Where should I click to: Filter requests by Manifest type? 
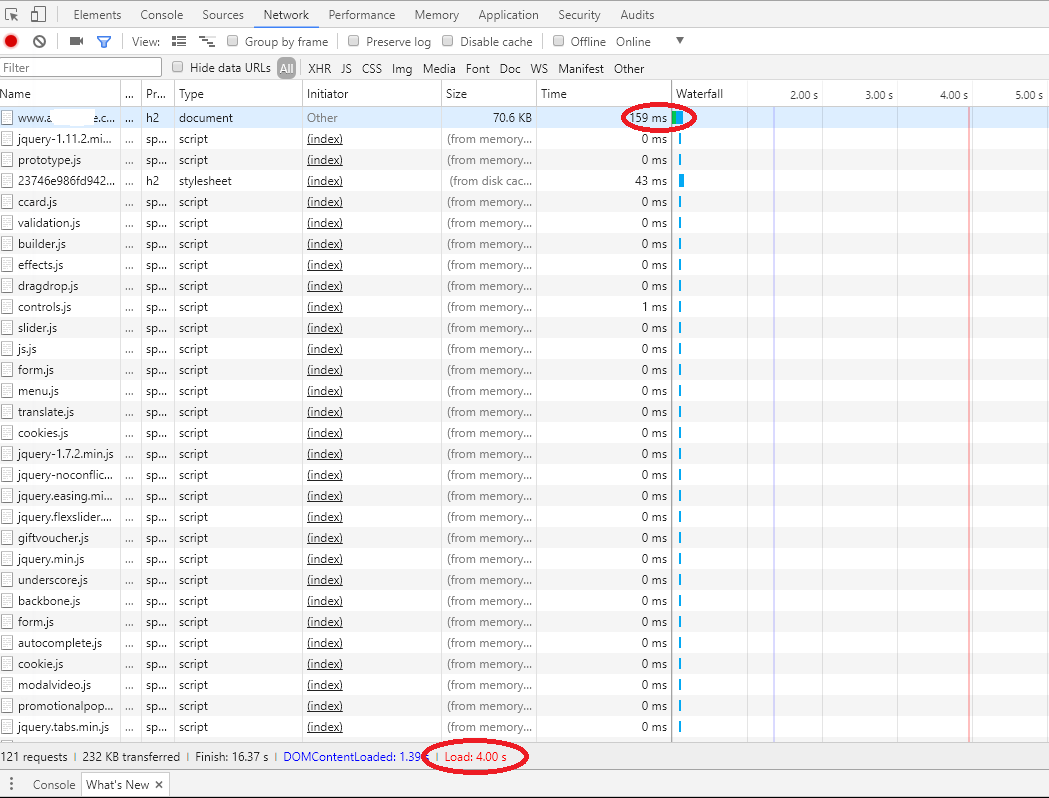coord(581,68)
